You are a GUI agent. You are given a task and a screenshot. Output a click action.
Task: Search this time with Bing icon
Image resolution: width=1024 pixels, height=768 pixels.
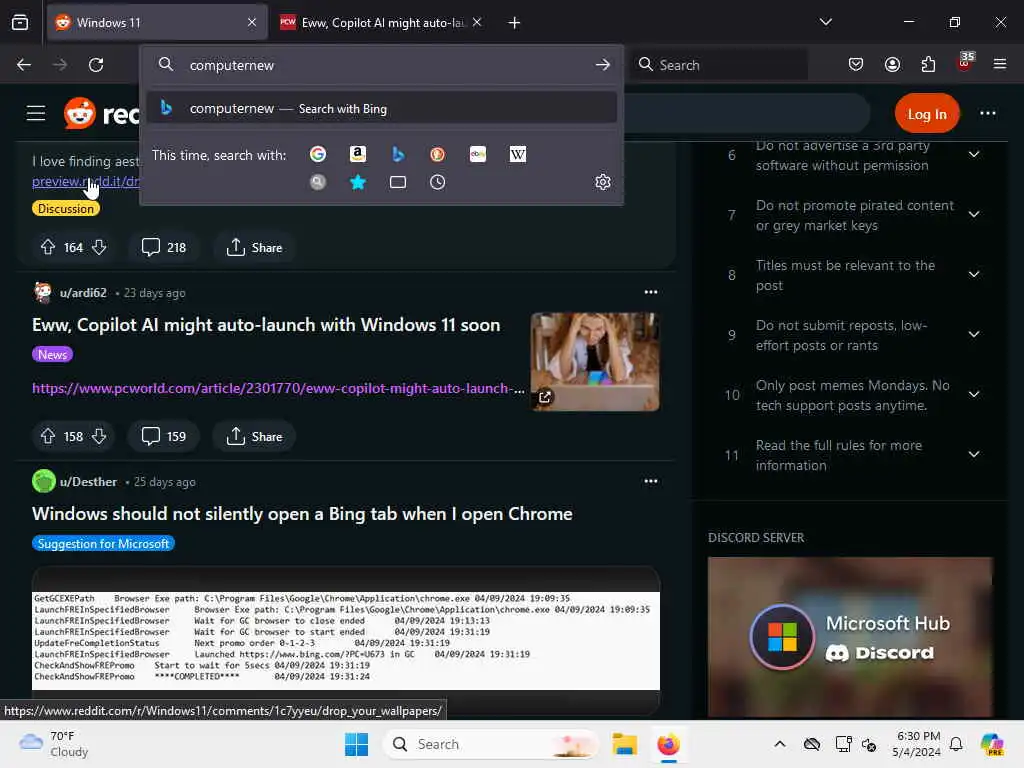(398, 154)
